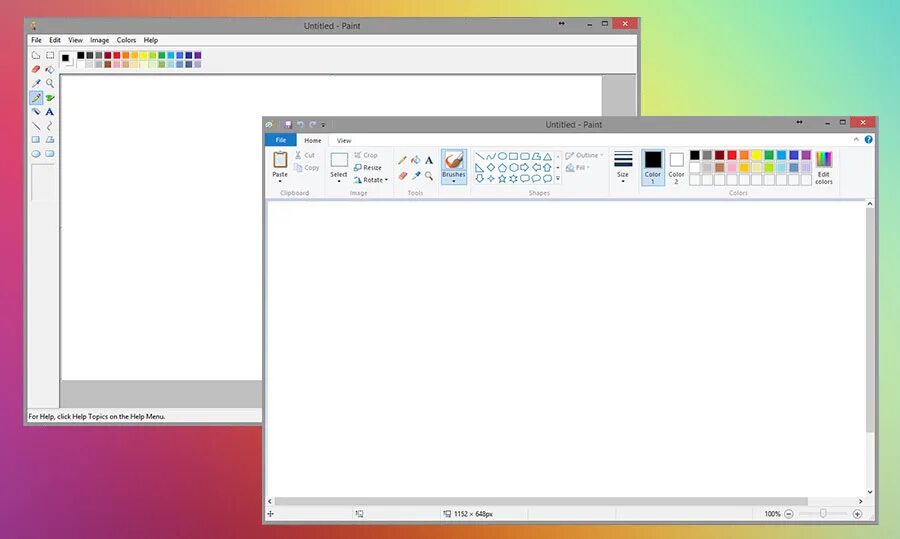
Task: Open Paint Help question mark icon
Action: tap(868, 139)
